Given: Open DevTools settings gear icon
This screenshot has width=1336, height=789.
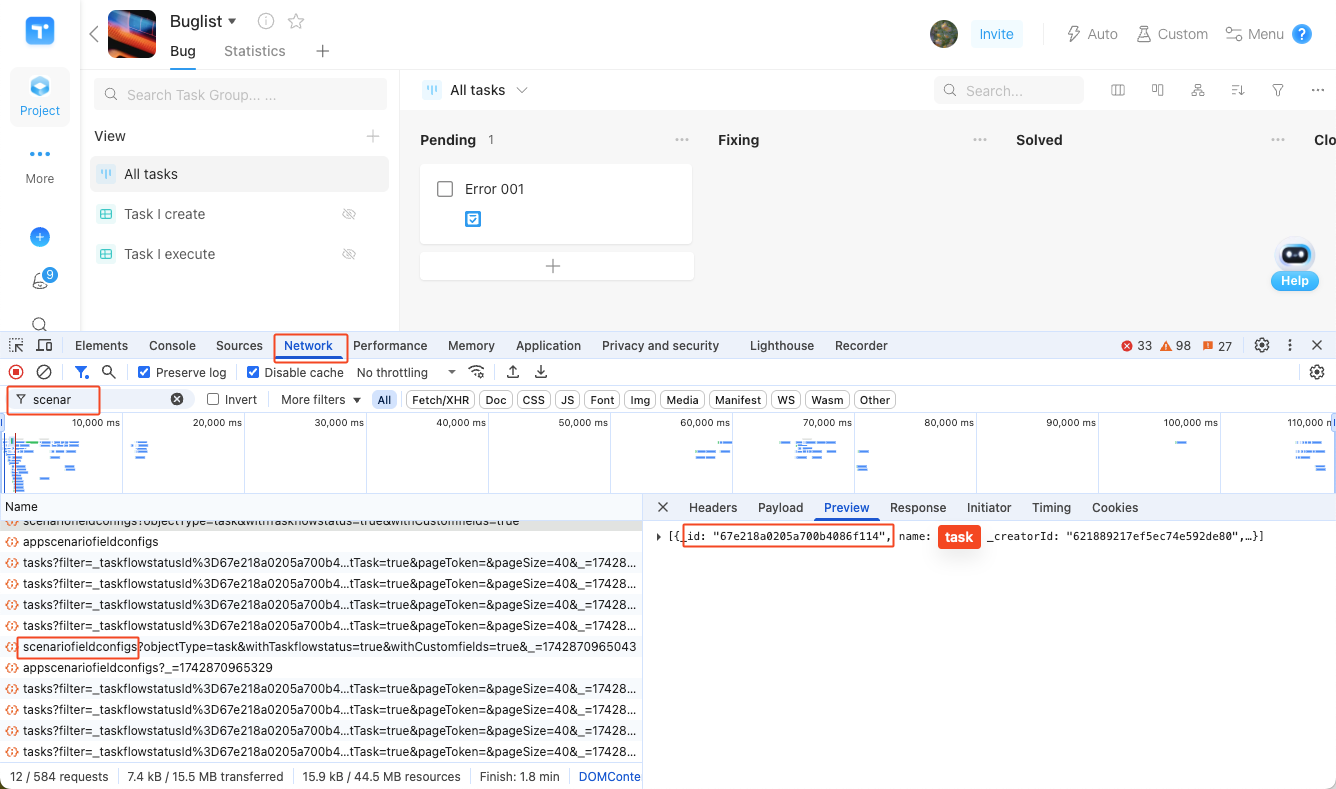Looking at the screenshot, I should [x=1262, y=345].
